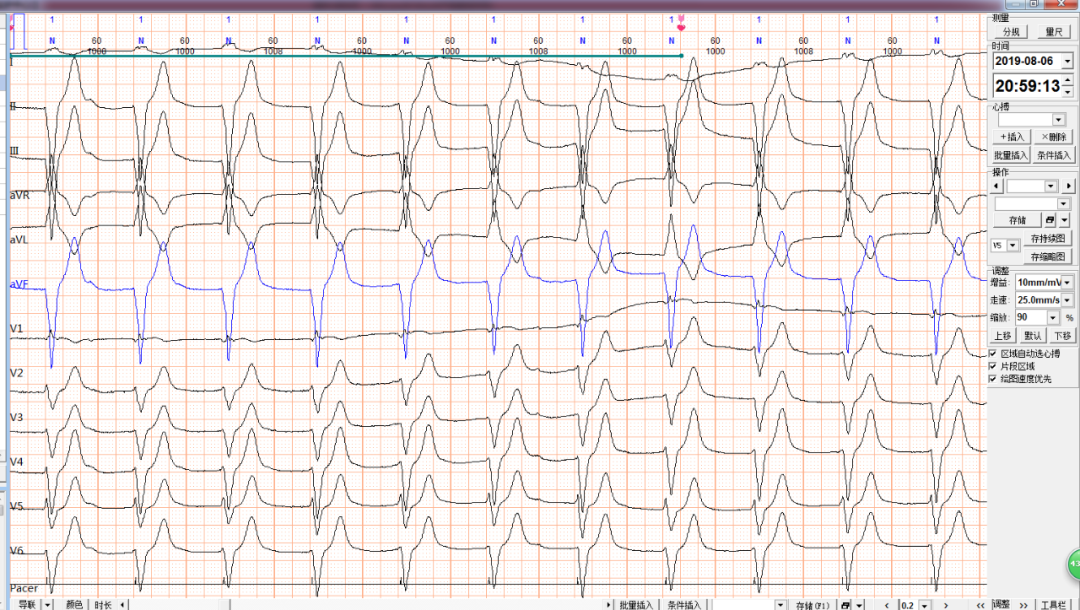Click the aVF lead label
This screenshot has height=610, width=1080.
point(19,284)
